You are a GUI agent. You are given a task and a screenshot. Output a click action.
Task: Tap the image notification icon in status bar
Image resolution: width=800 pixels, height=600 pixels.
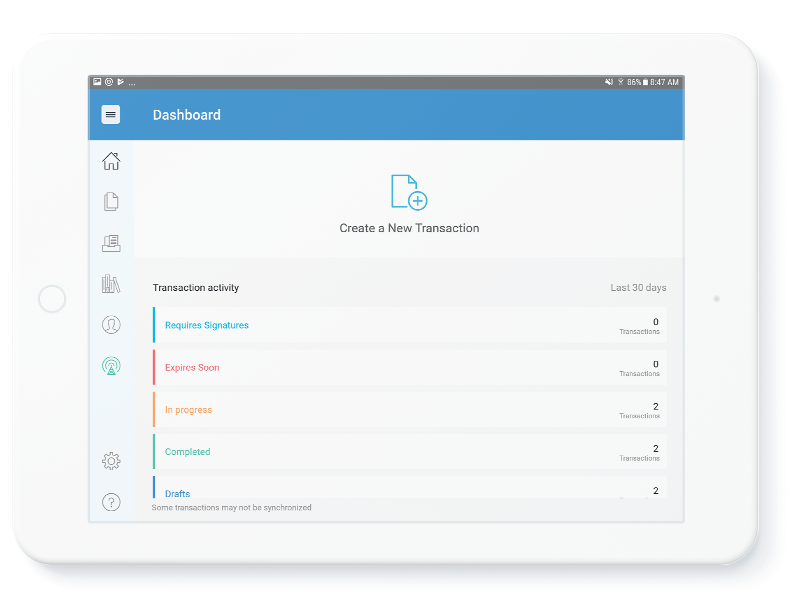(97, 82)
